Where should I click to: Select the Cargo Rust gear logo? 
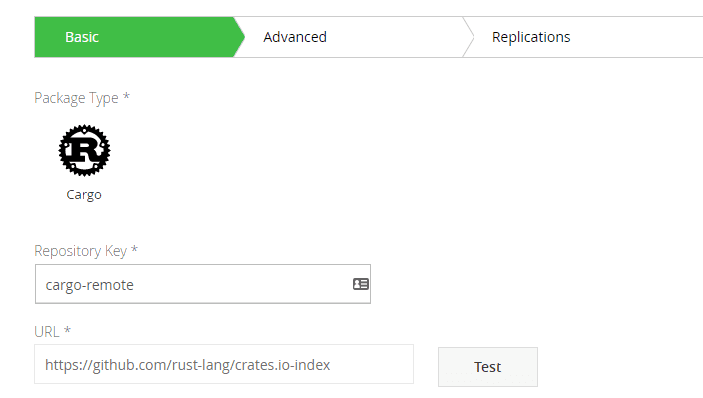[84, 150]
